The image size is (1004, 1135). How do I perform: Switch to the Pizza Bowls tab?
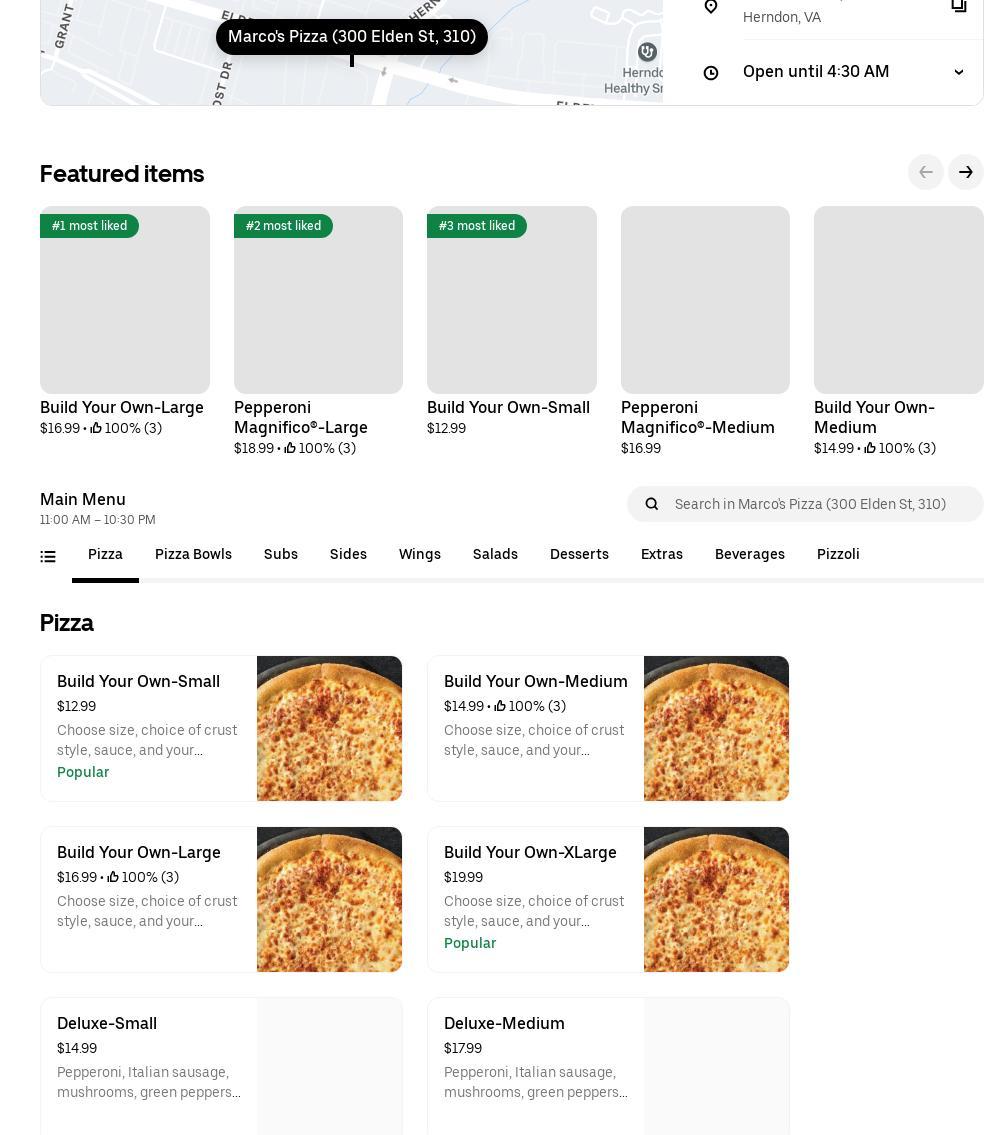193,555
